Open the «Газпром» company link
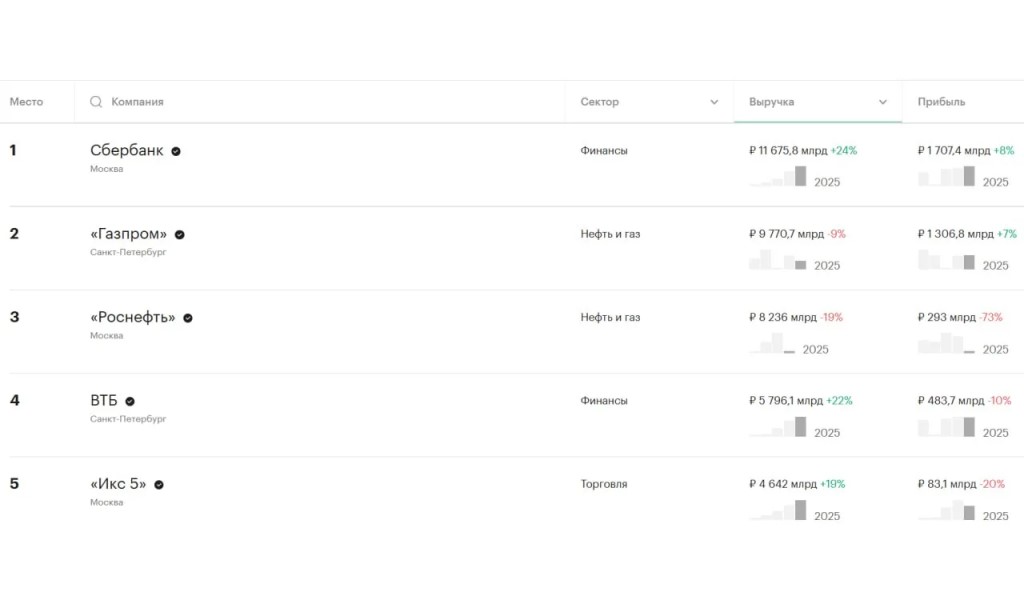1024x596 pixels. tap(129, 234)
